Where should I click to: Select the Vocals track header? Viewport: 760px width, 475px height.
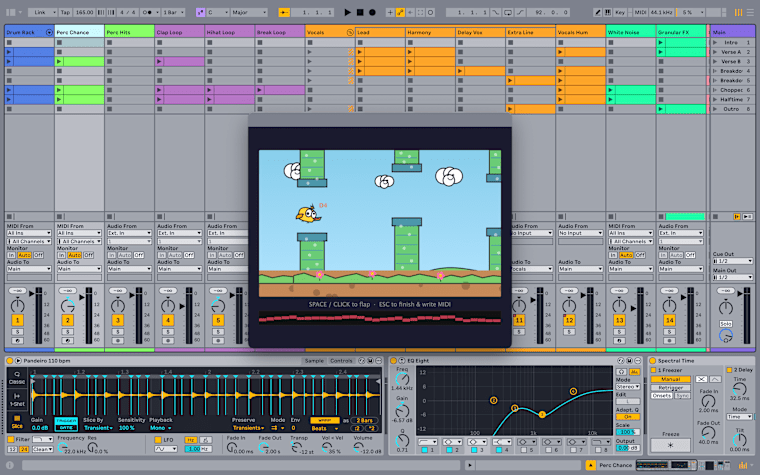click(x=330, y=32)
